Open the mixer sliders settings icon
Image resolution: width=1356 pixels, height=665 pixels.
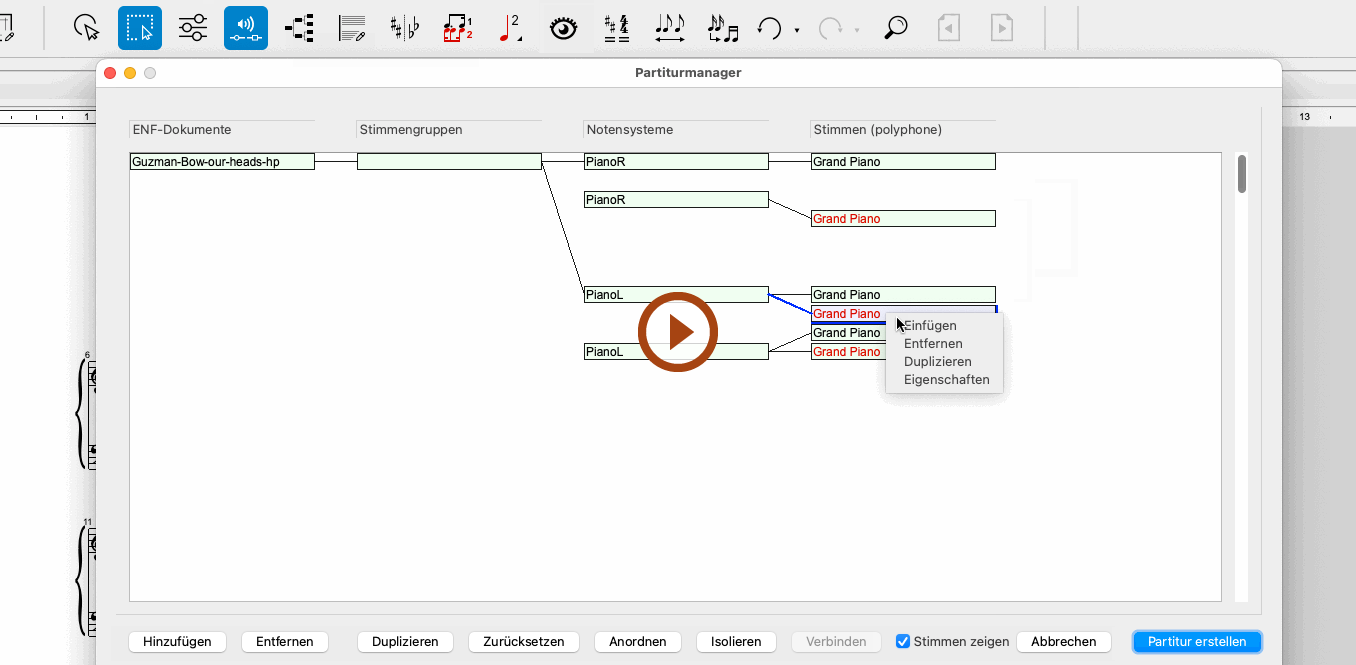pyautogui.click(x=193, y=28)
